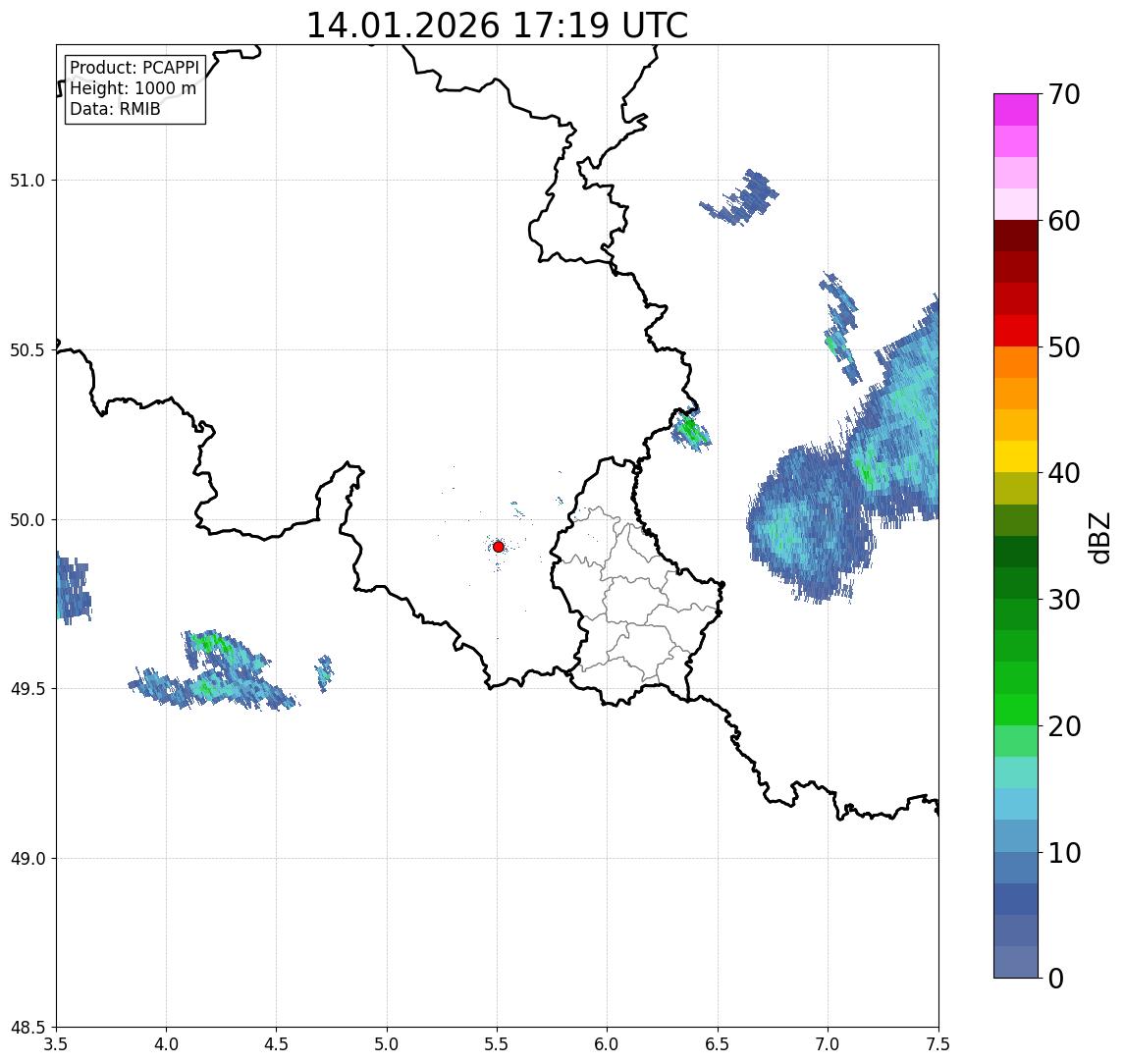This screenshot has width=1124, height=1064.
Task: Click the longitude axis label 6.0
Action: tap(608, 1044)
